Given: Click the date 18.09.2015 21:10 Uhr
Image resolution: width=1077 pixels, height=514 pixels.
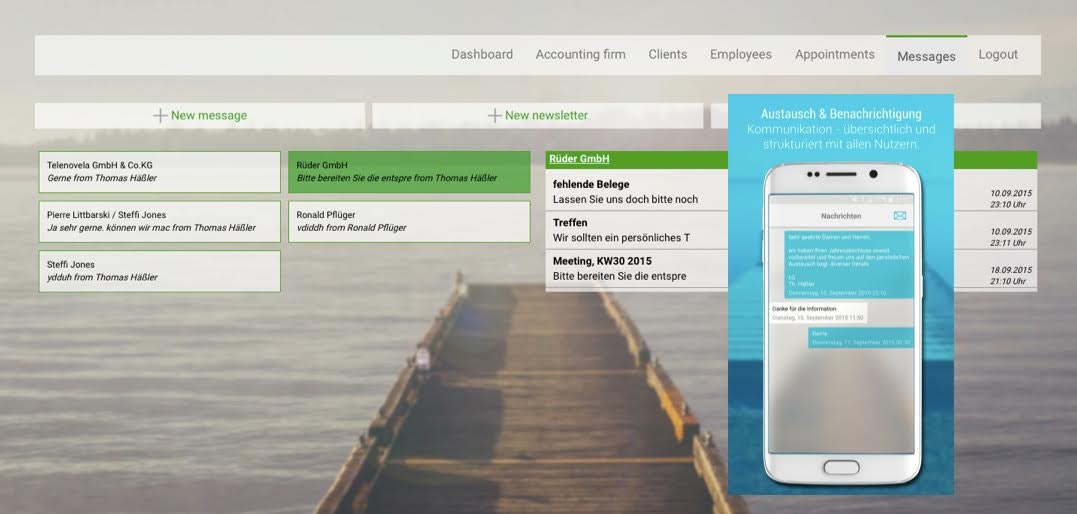Looking at the screenshot, I should 1010,276.
